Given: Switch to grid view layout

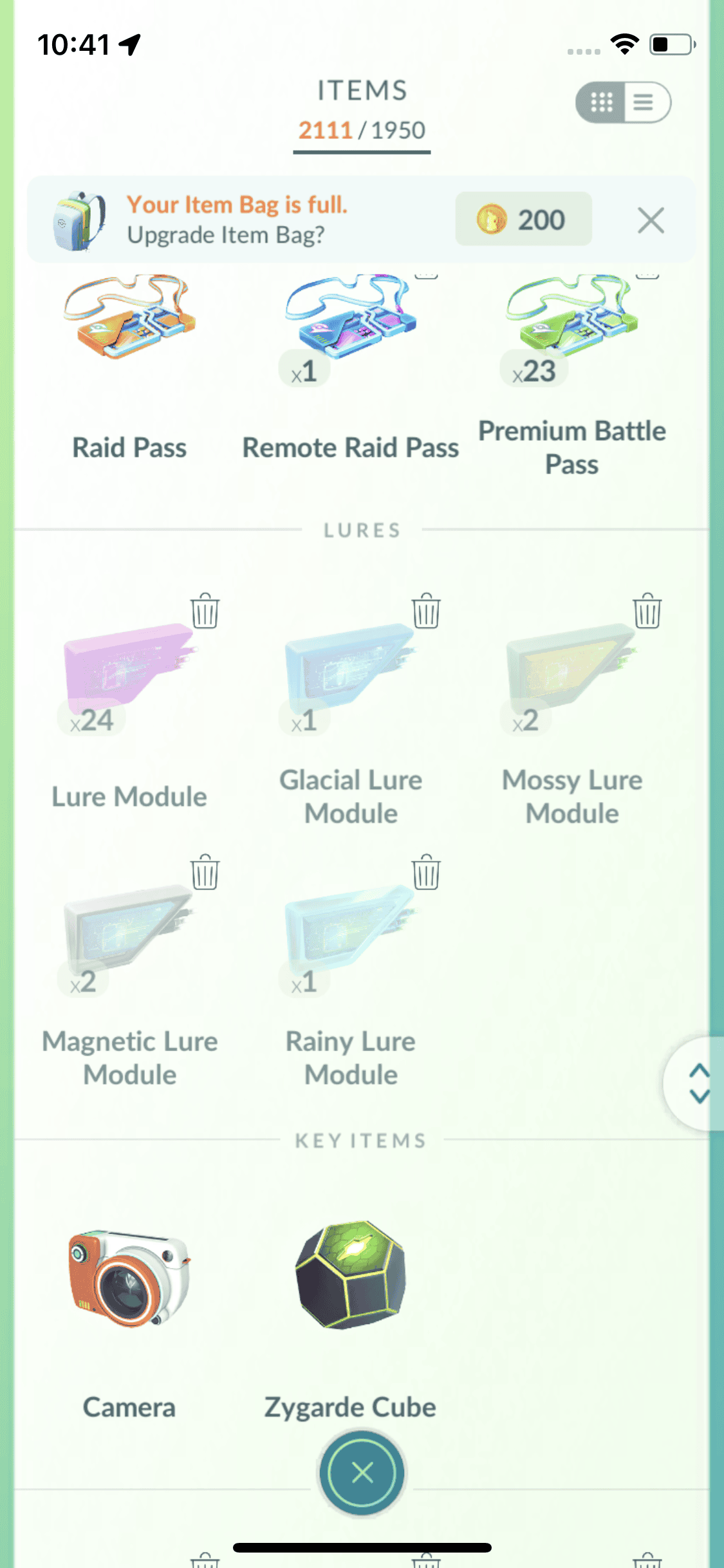Looking at the screenshot, I should tap(601, 102).
